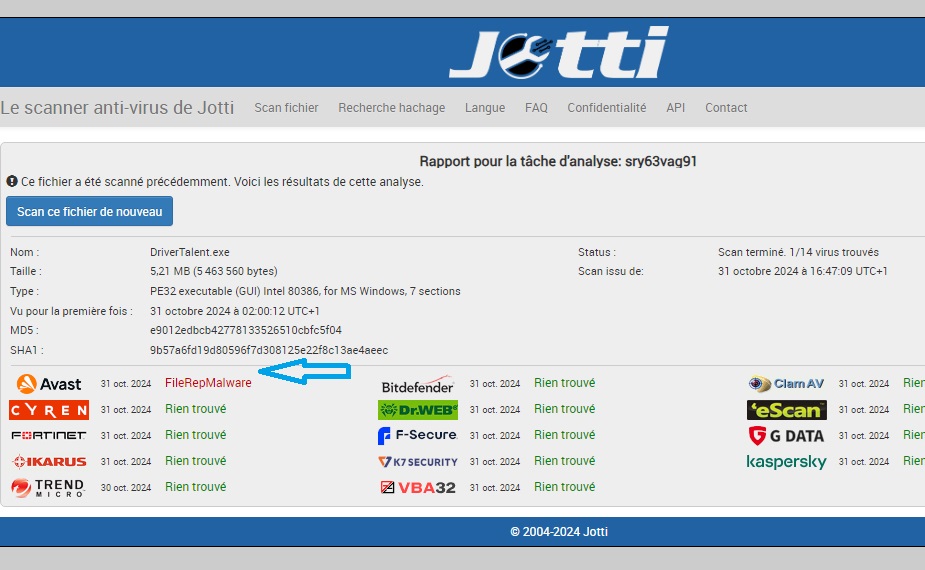This screenshot has width=925, height=570.
Task: Click the © 2004-2024 Jotti footer text
Action: 559,532
